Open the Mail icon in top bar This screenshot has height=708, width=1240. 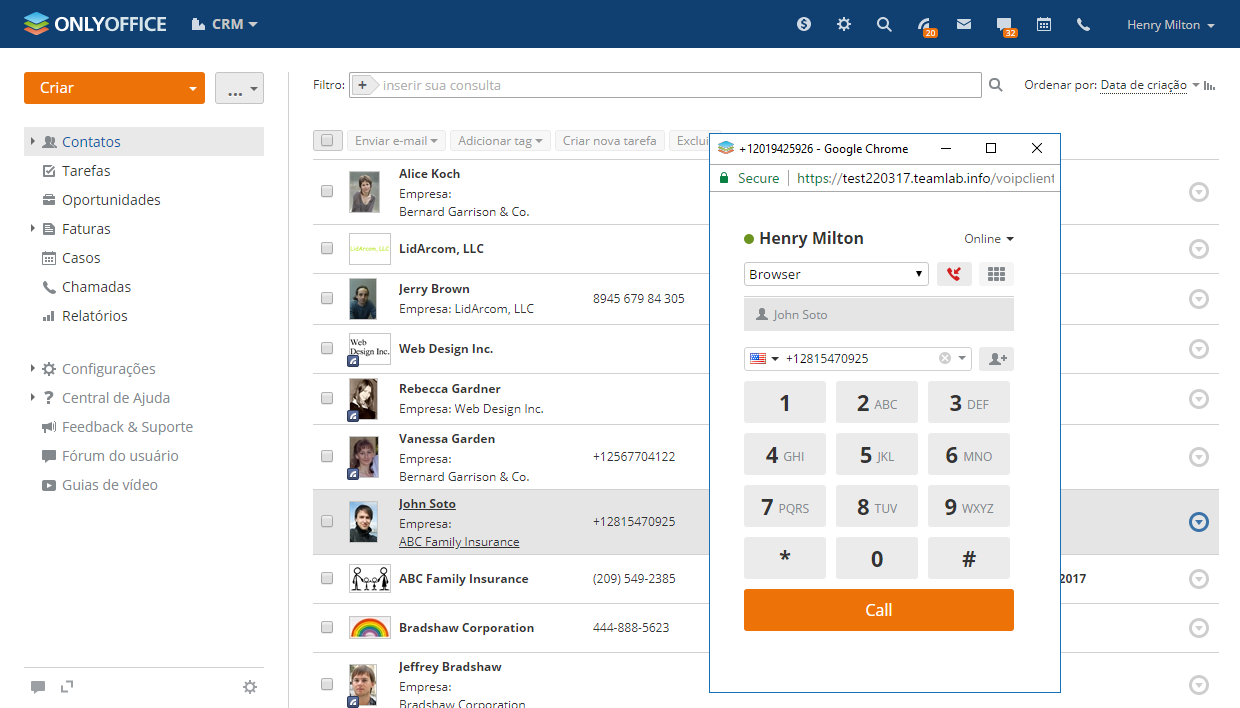point(964,24)
